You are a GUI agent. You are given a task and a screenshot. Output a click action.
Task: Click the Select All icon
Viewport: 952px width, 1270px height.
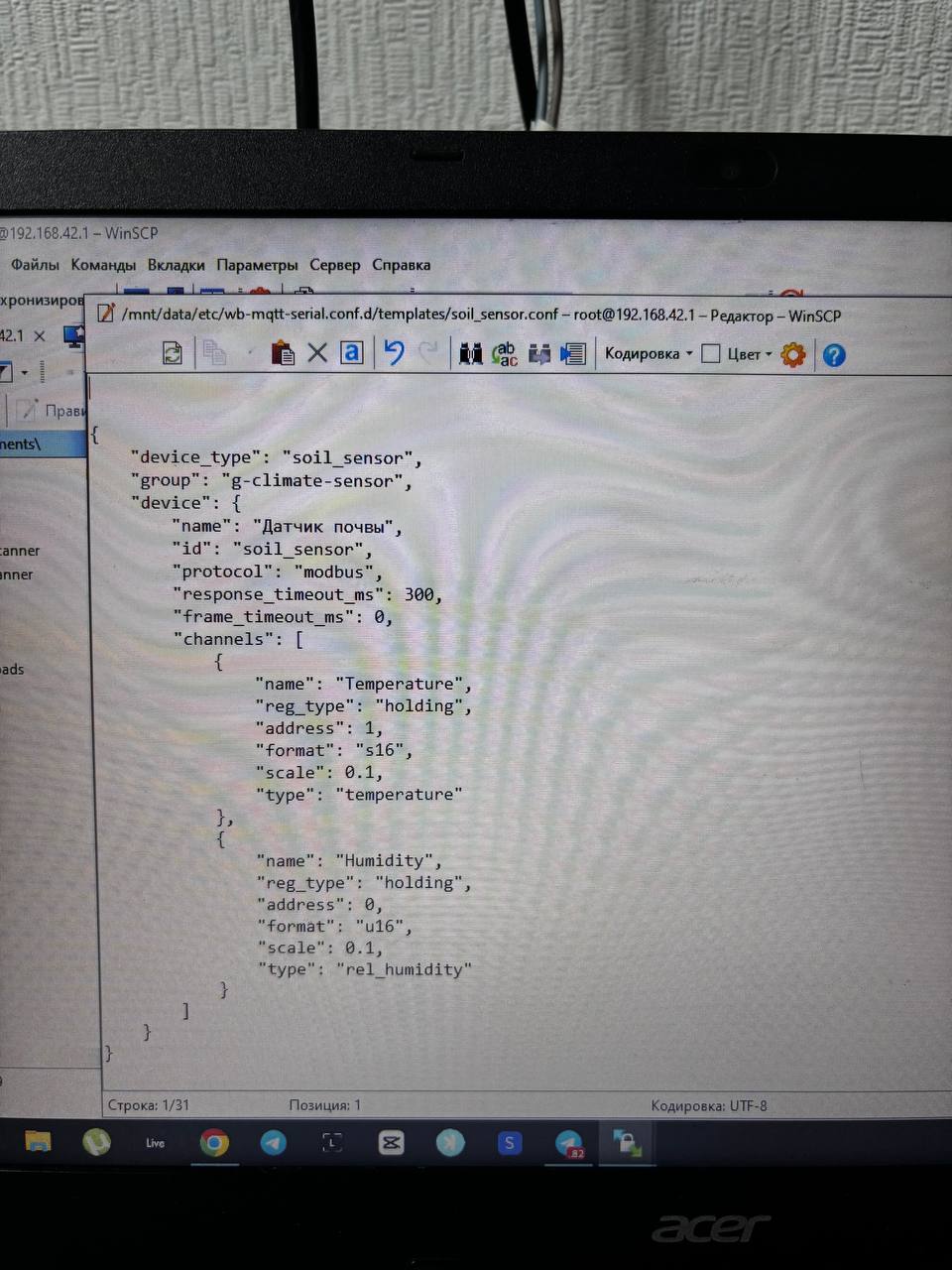(351, 353)
